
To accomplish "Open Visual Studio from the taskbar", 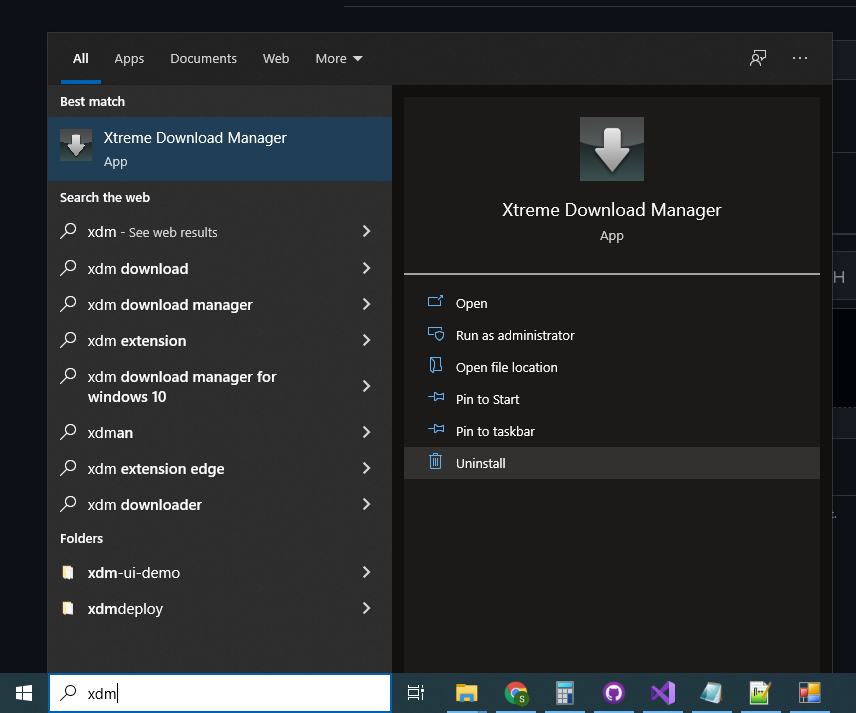I will point(662,692).
